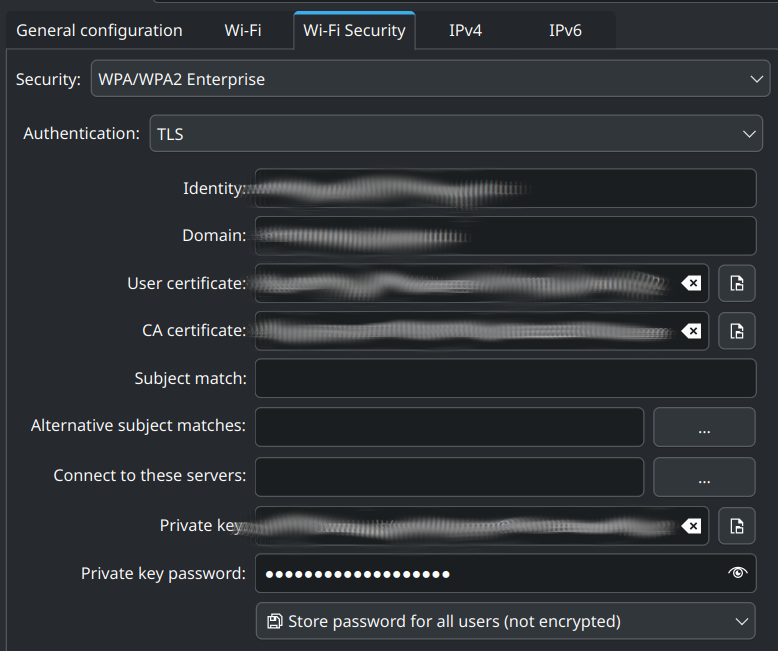Click the Identity input field
Screen dimensions: 778x651
506,188
